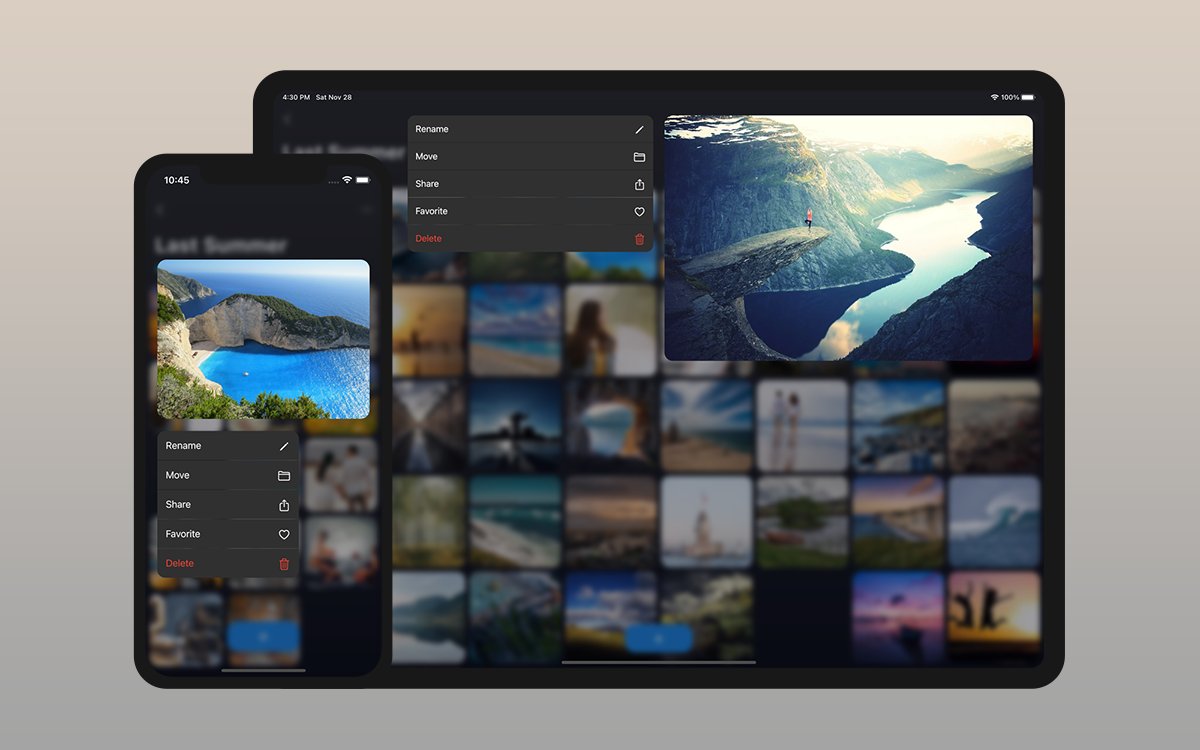Click the heart icon in iPad menu

pos(639,212)
